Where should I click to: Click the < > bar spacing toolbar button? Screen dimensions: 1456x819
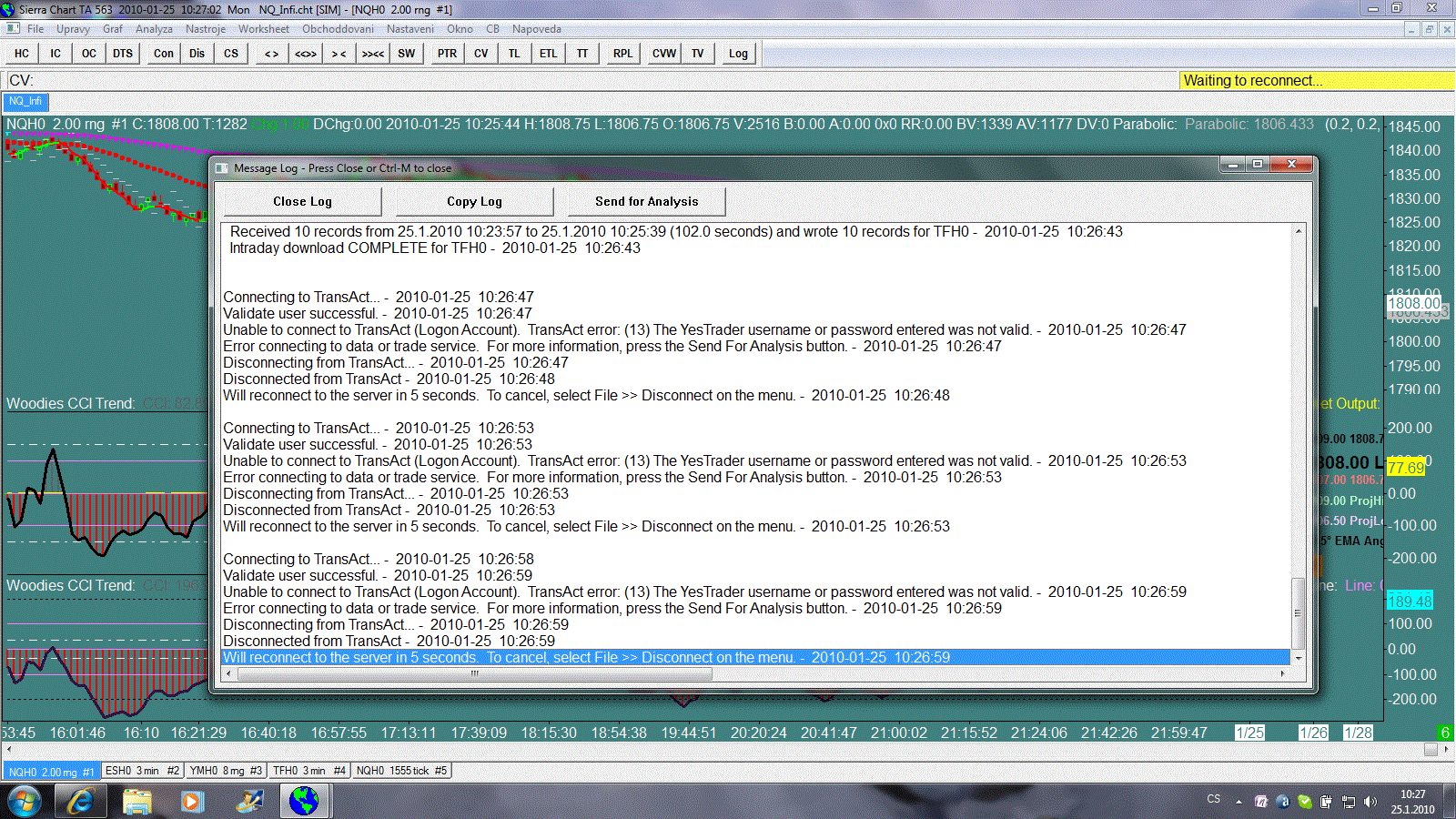(271, 54)
